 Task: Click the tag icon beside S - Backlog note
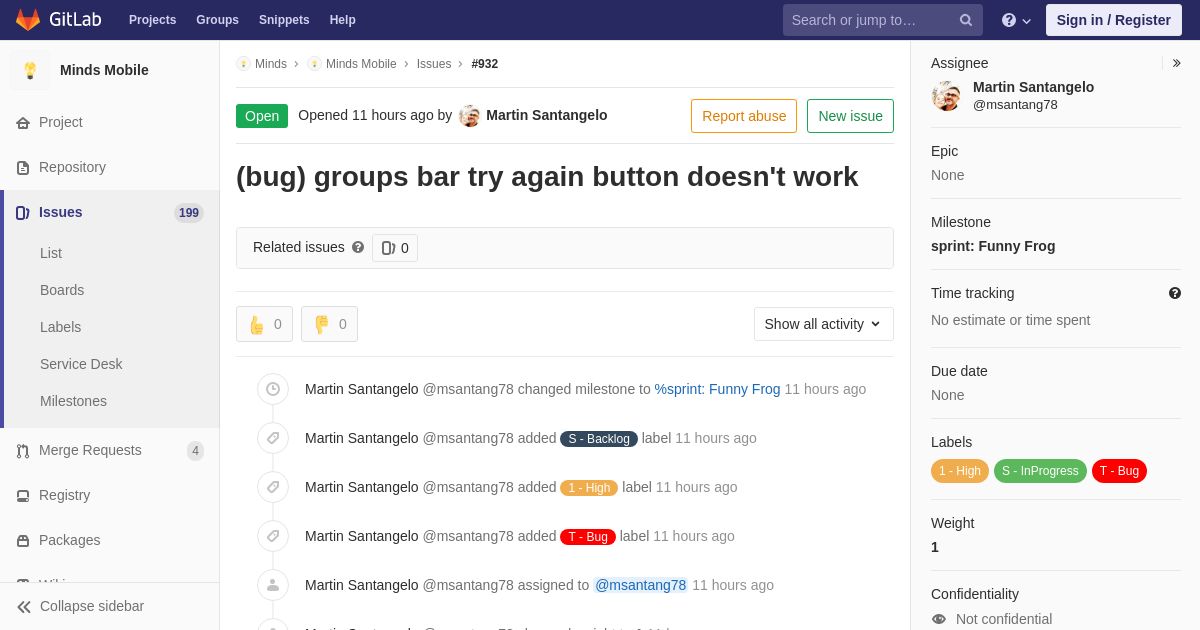click(273, 438)
